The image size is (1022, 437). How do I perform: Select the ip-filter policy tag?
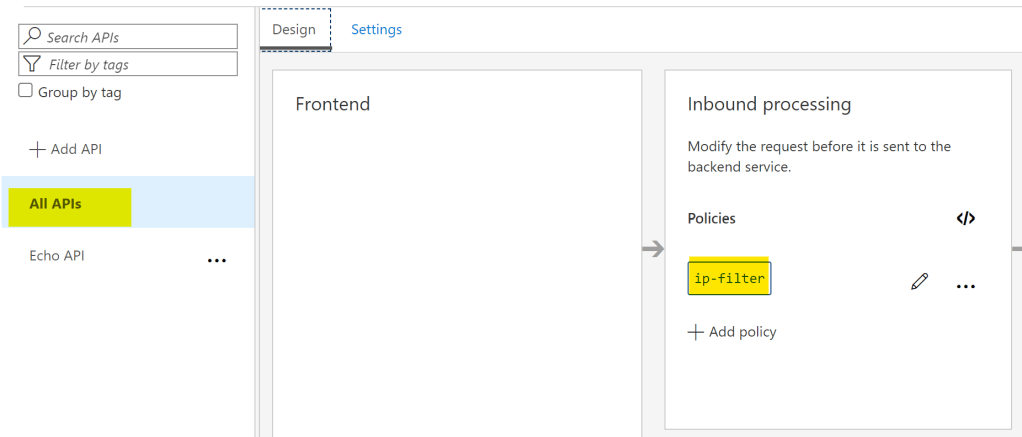click(729, 279)
